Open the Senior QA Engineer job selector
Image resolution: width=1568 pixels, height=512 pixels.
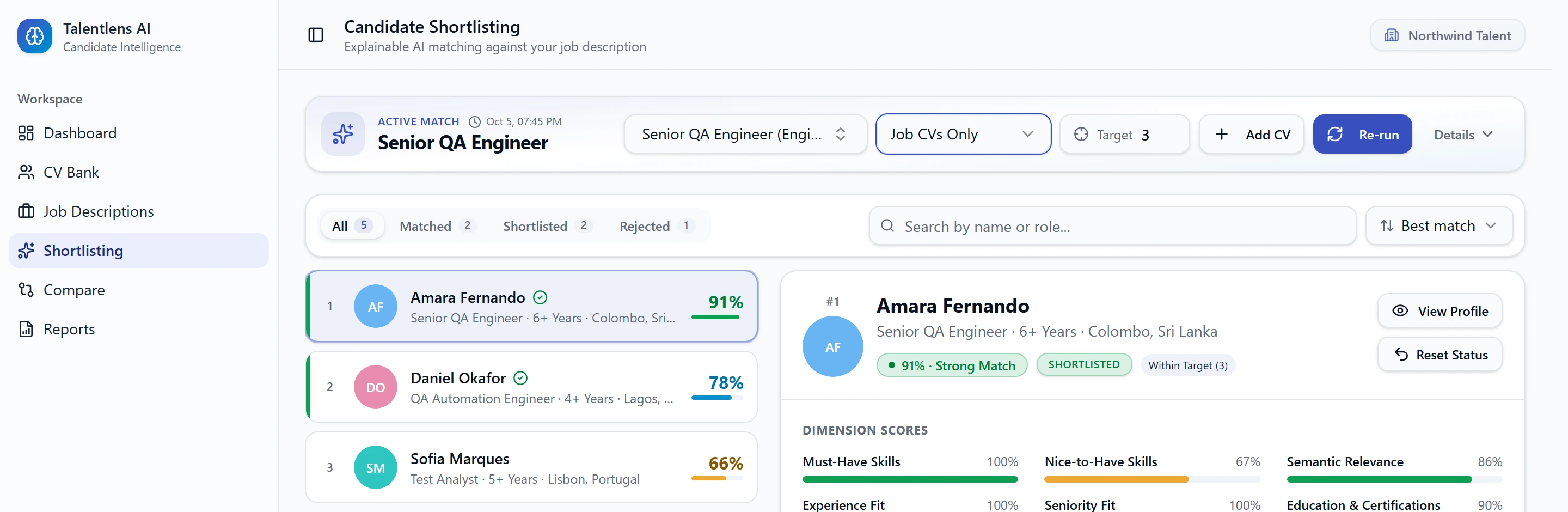click(x=745, y=134)
